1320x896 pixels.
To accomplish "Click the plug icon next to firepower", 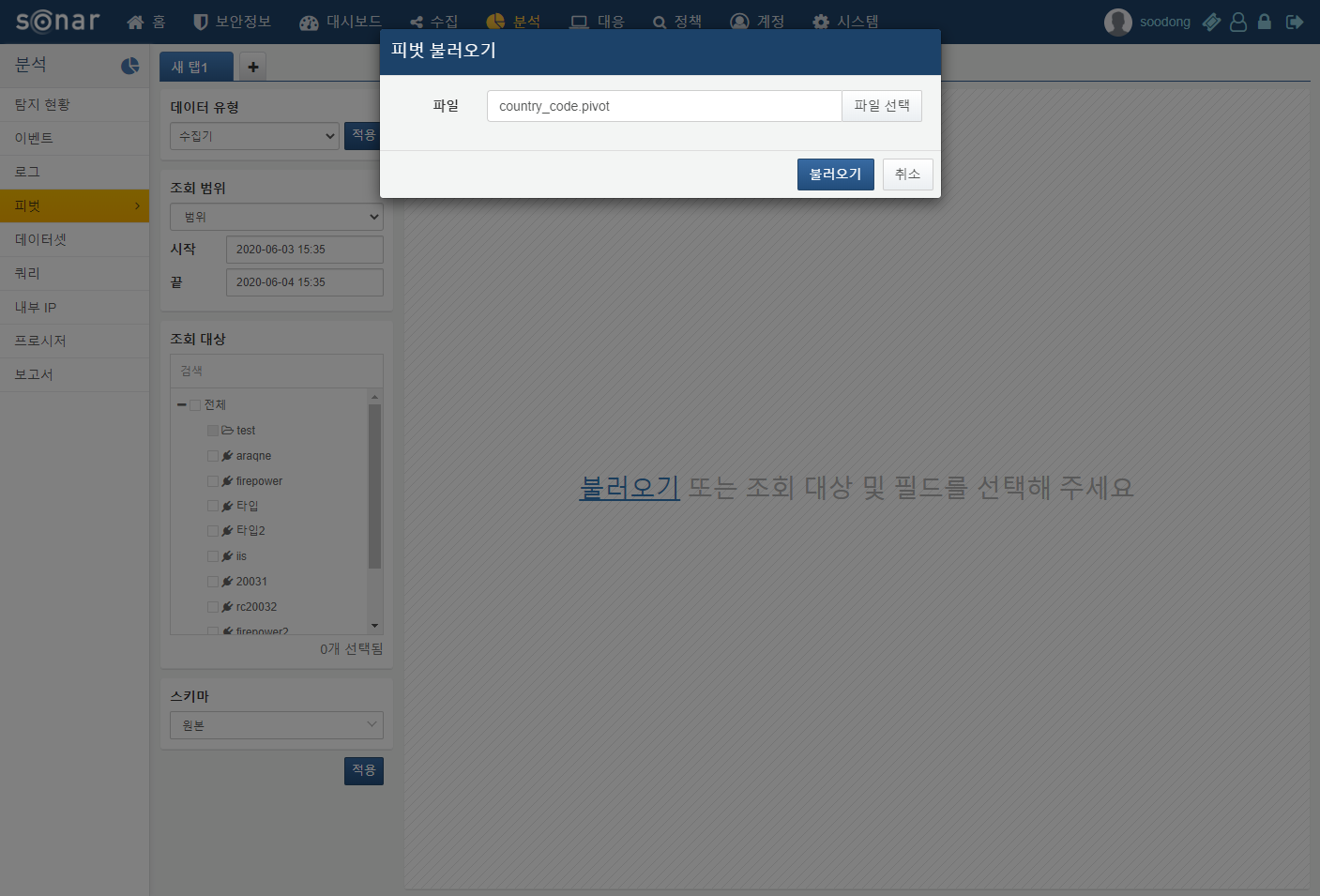I will (x=227, y=481).
